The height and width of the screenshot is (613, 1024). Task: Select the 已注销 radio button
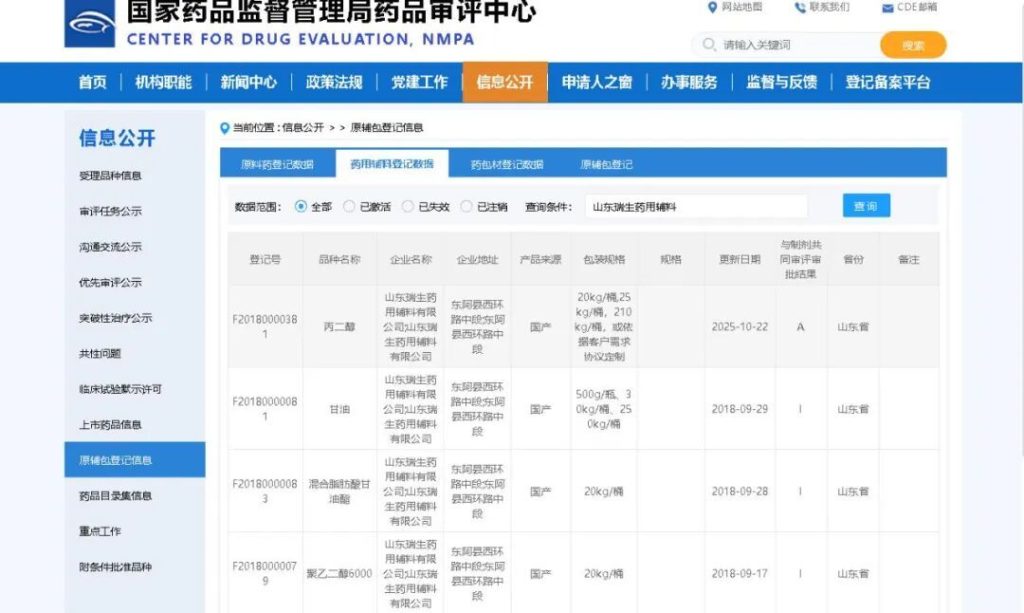tap(467, 207)
